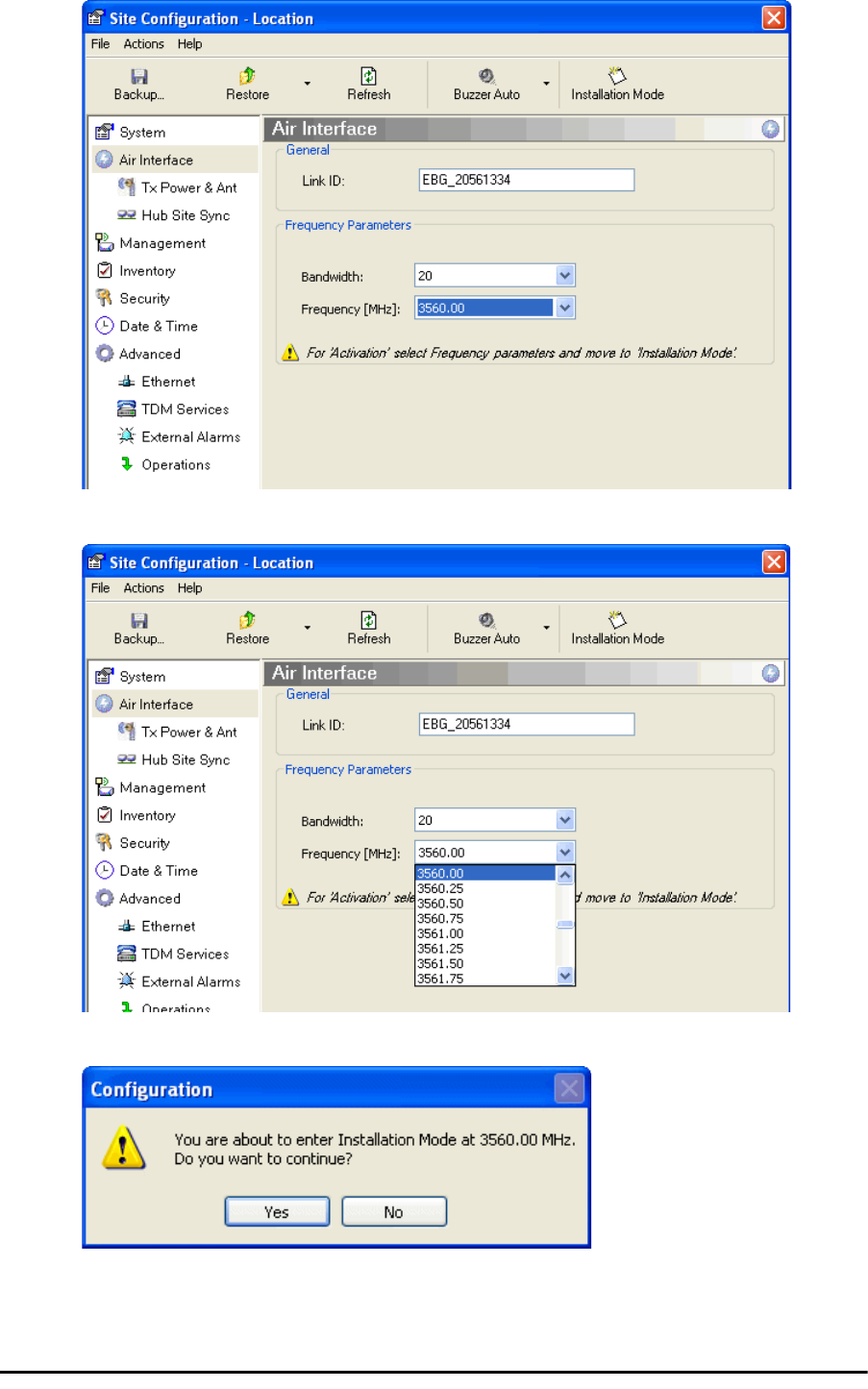Viewport: 868px width, 1389px height.
Task: Click Link ID field in middle window
Action: [527, 724]
